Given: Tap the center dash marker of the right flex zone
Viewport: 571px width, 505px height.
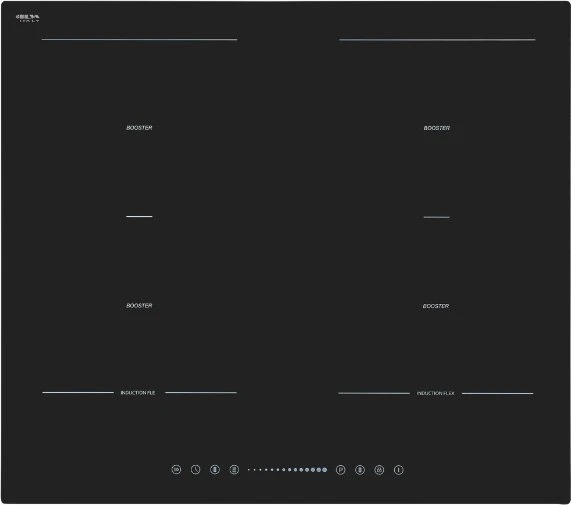Looking at the screenshot, I should tap(437, 217).
